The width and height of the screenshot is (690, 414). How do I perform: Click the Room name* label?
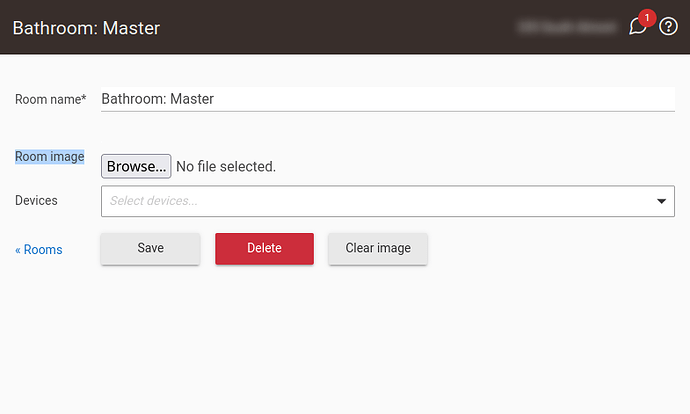pos(51,99)
